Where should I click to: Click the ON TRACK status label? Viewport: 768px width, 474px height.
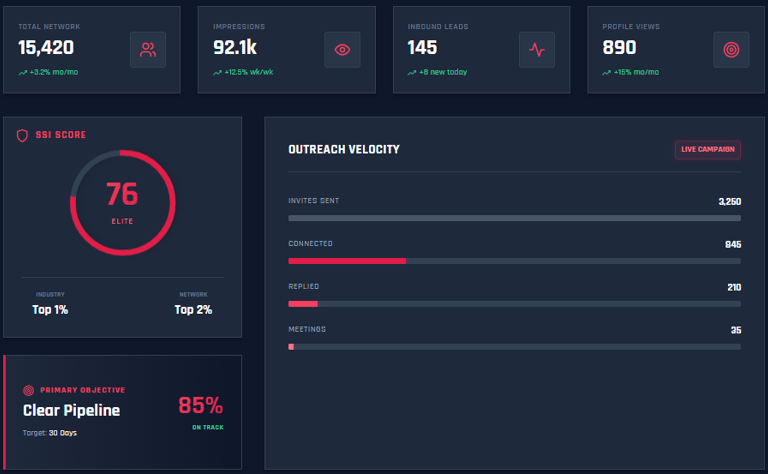pyautogui.click(x=208, y=427)
